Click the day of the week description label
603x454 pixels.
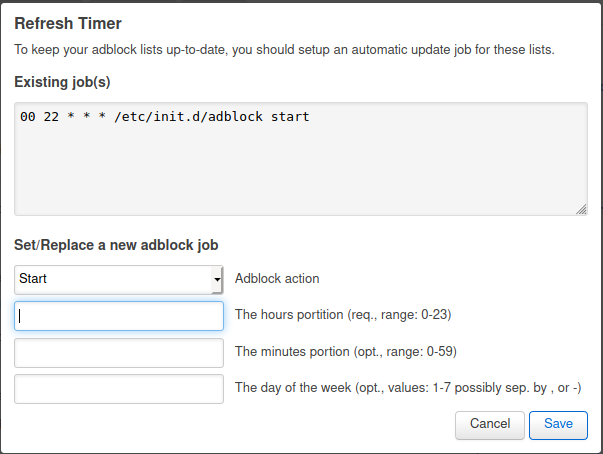[408, 387]
